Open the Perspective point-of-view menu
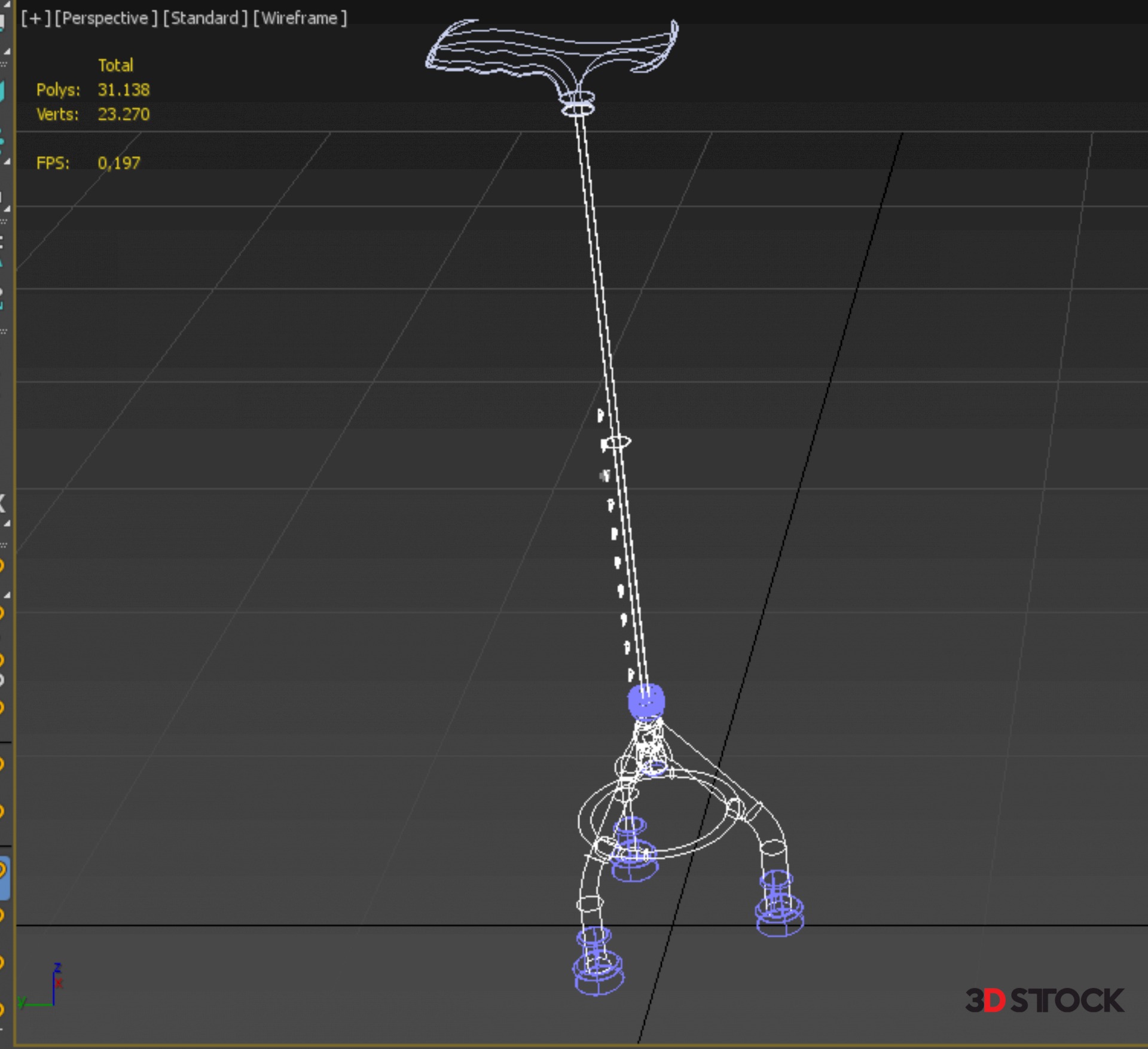 click(105, 19)
